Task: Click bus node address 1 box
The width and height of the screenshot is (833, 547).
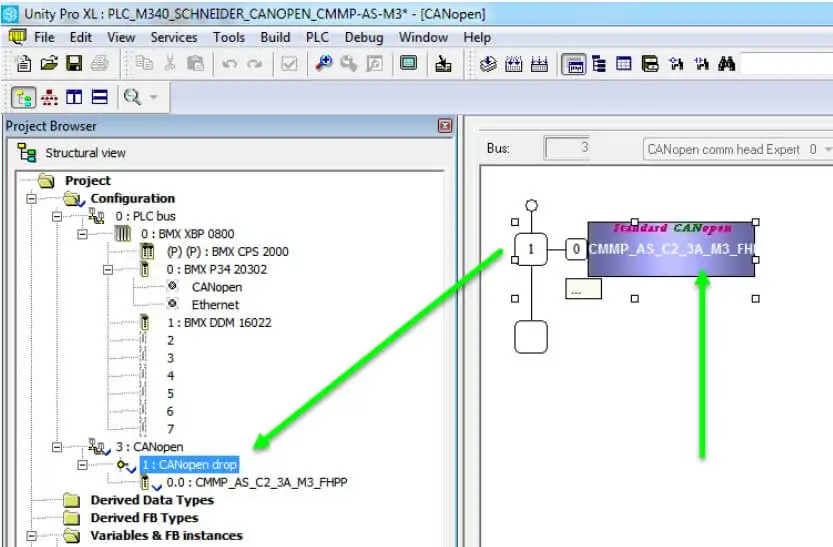Action: pos(531,249)
